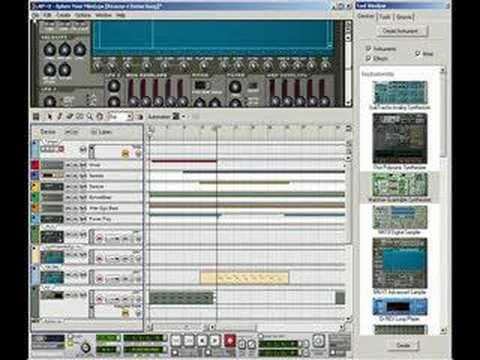
Task: Open the Help menu
Action: pyautogui.click(x=120, y=15)
